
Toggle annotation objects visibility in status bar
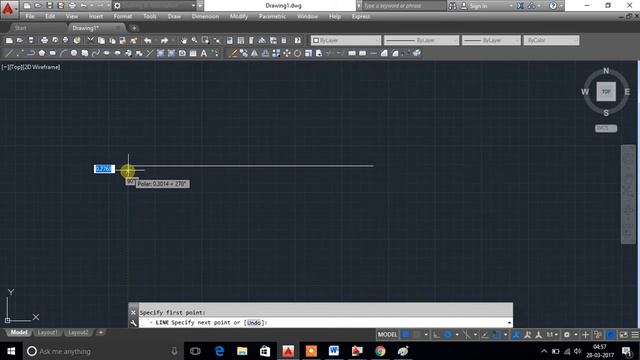[516, 335]
